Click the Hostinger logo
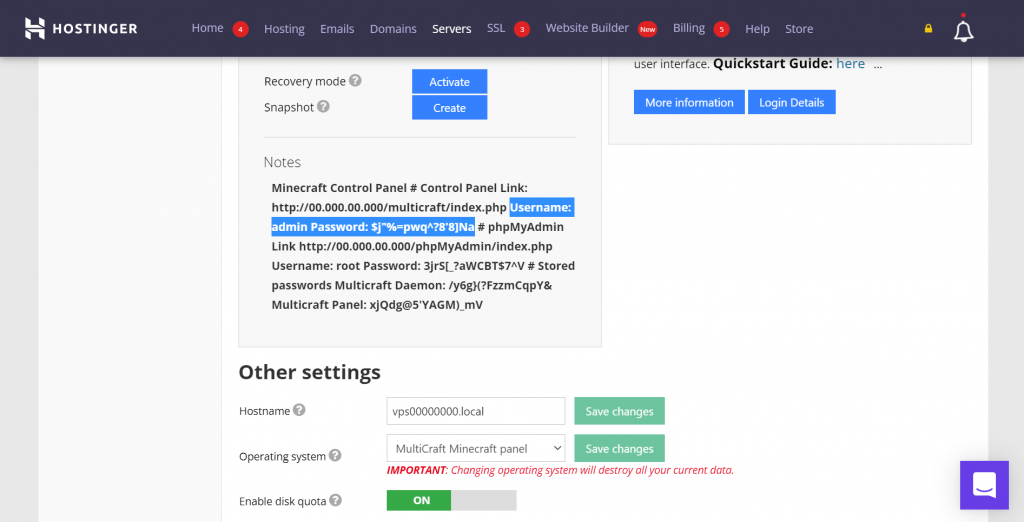Screen dimensions: 1024x522 click(x=81, y=28)
